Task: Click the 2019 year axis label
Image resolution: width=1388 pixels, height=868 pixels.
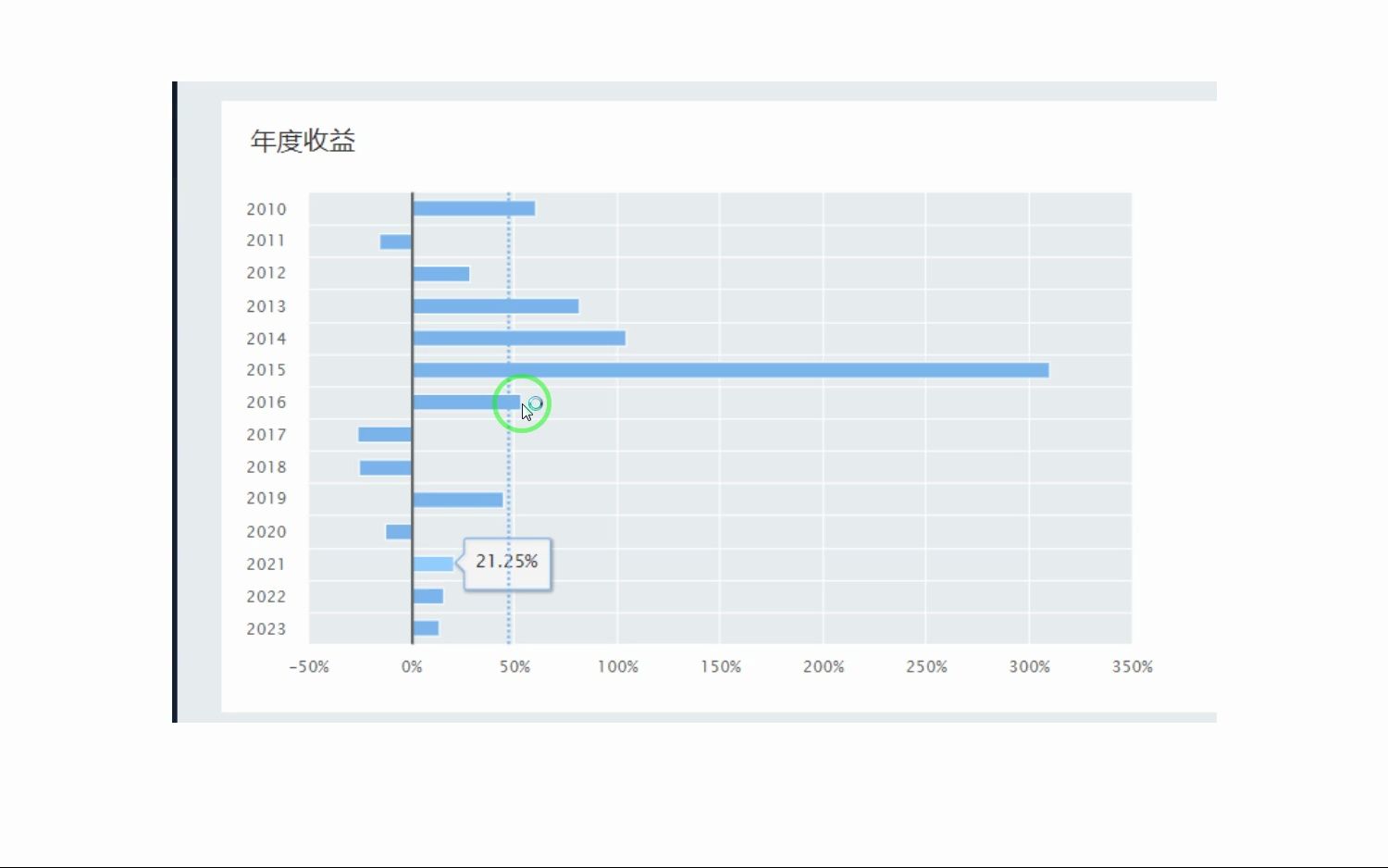Action: pyautogui.click(x=266, y=498)
